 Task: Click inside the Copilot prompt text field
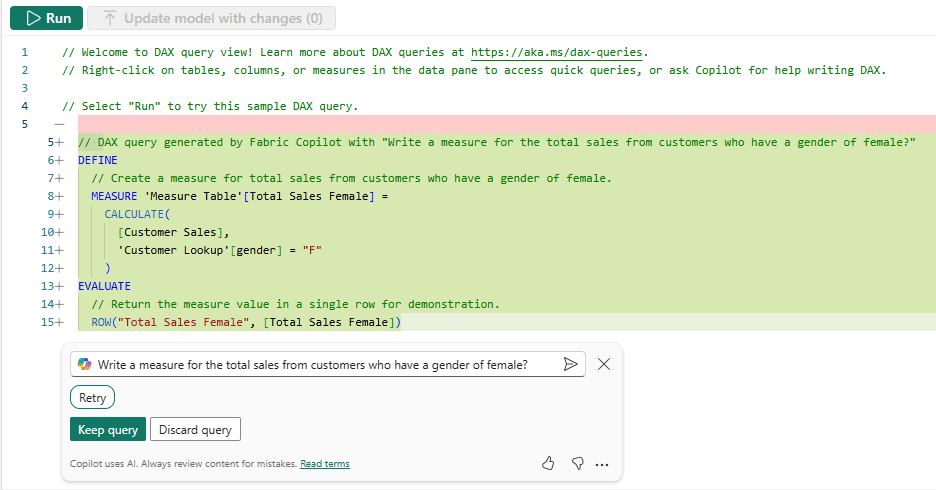coord(320,365)
